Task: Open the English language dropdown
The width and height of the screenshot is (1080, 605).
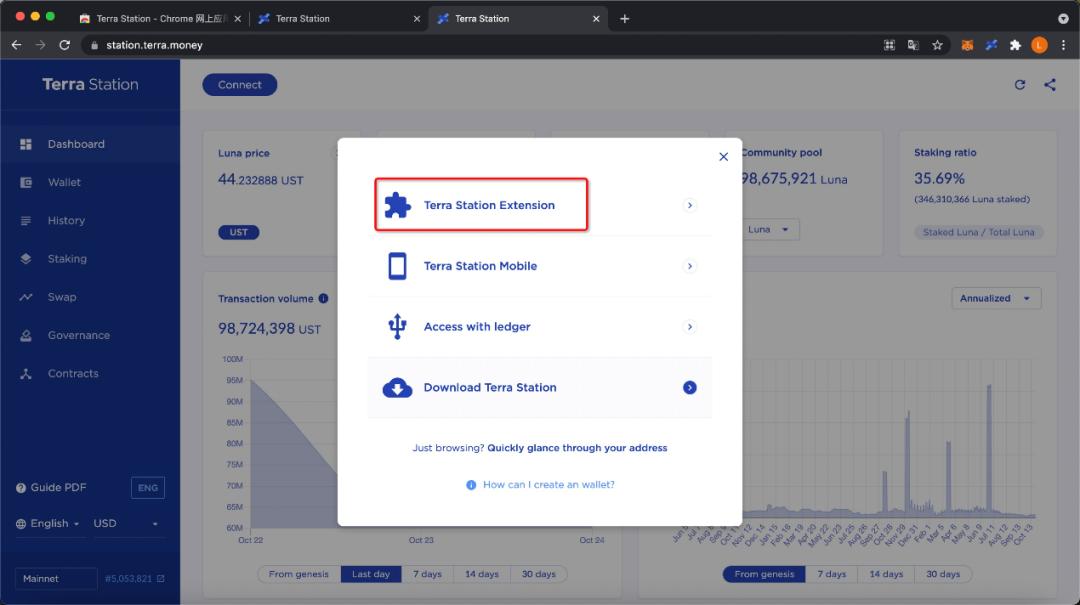Action: tap(49, 524)
